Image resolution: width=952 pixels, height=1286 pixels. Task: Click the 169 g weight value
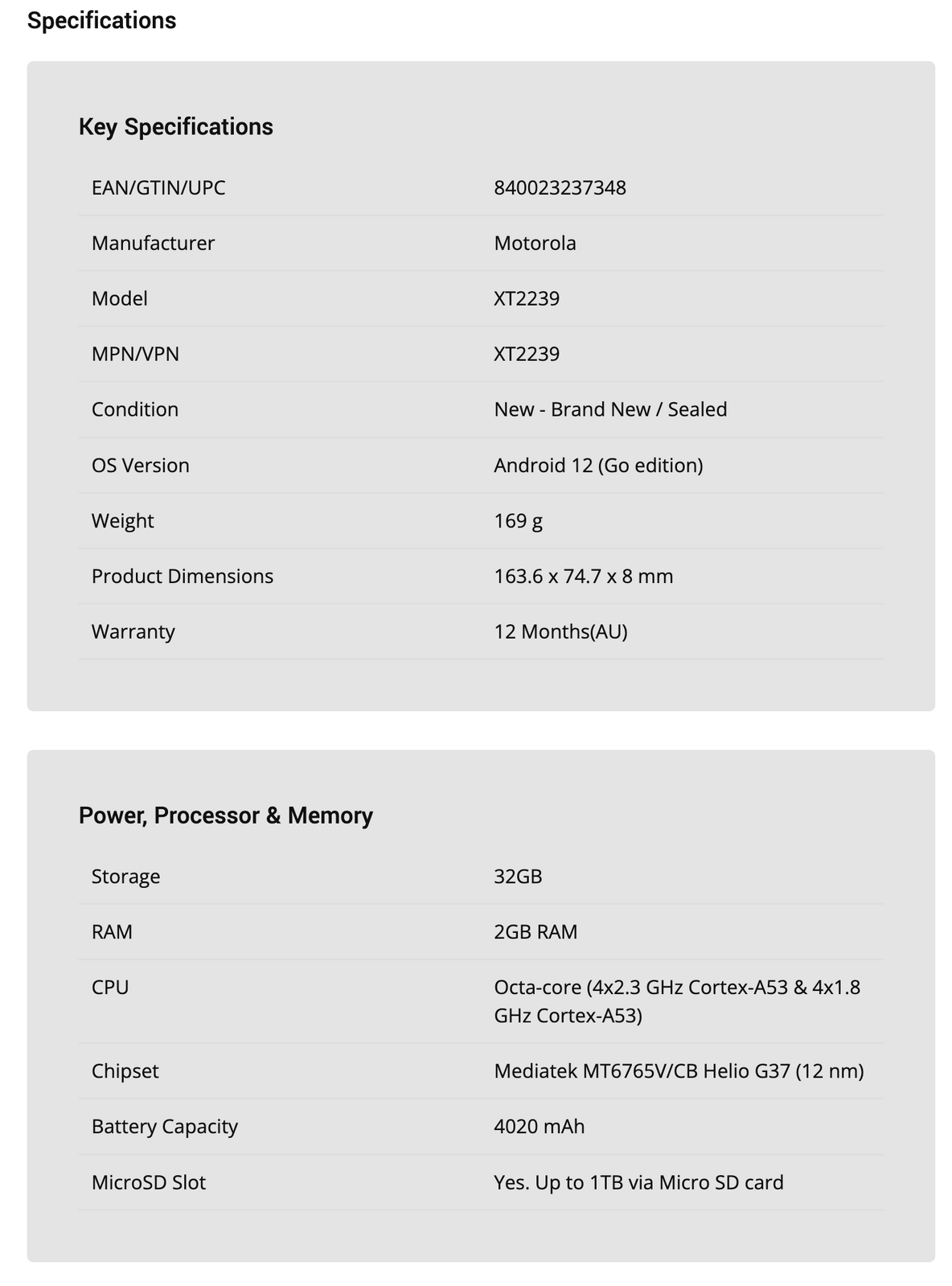[518, 520]
